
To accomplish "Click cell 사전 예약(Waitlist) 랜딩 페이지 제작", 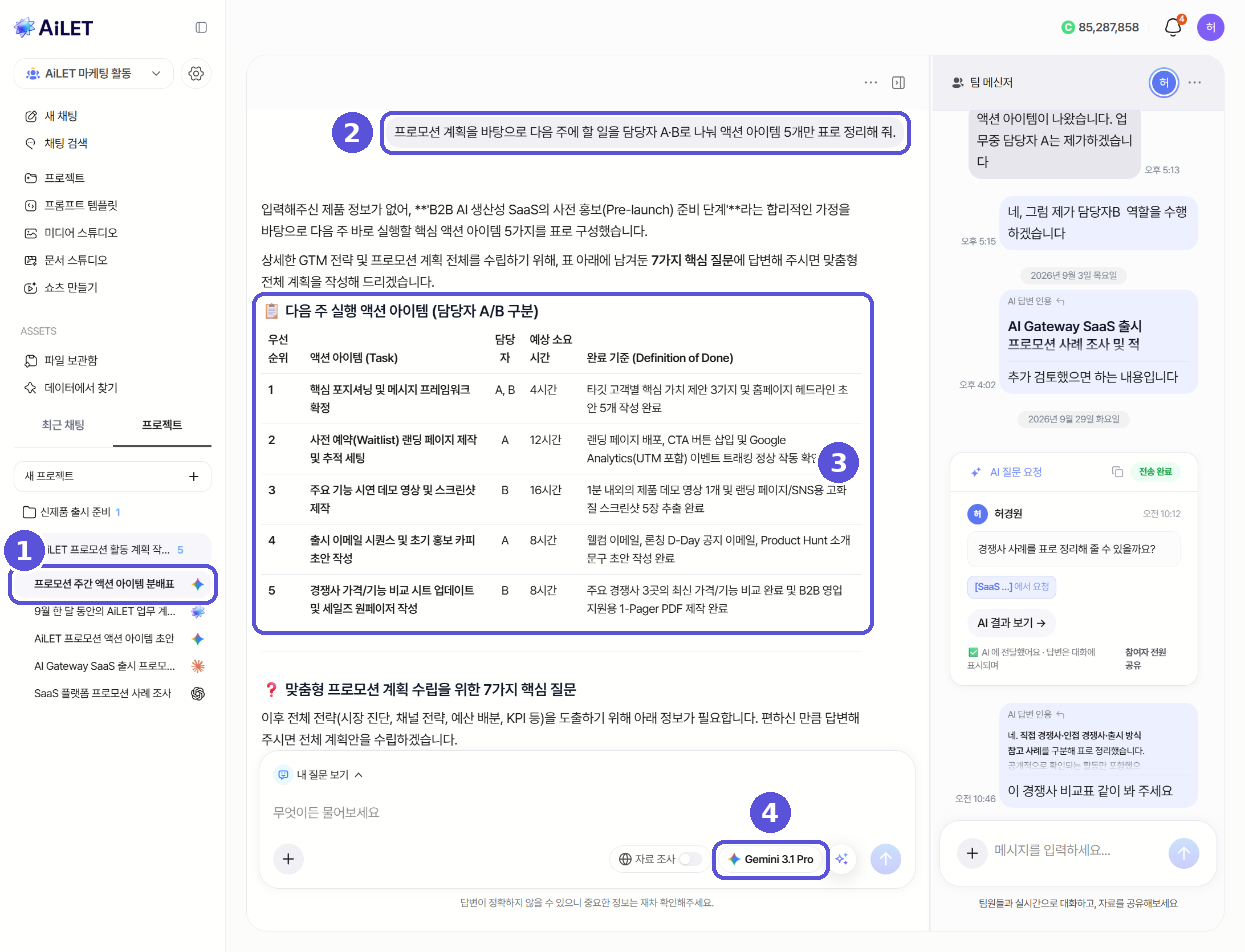I will tap(393, 449).
